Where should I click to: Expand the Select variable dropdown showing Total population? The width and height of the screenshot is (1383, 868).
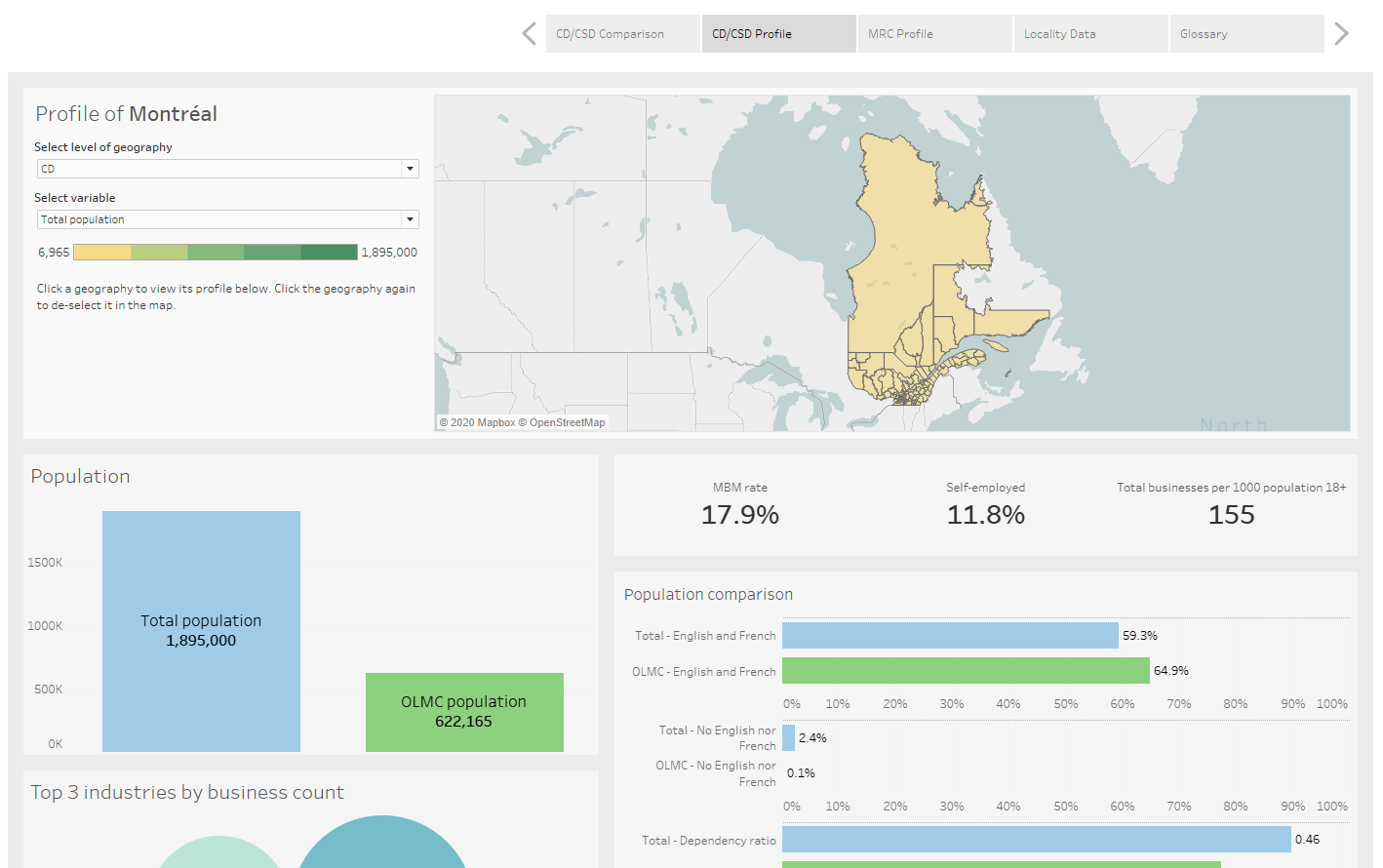click(x=228, y=219)
